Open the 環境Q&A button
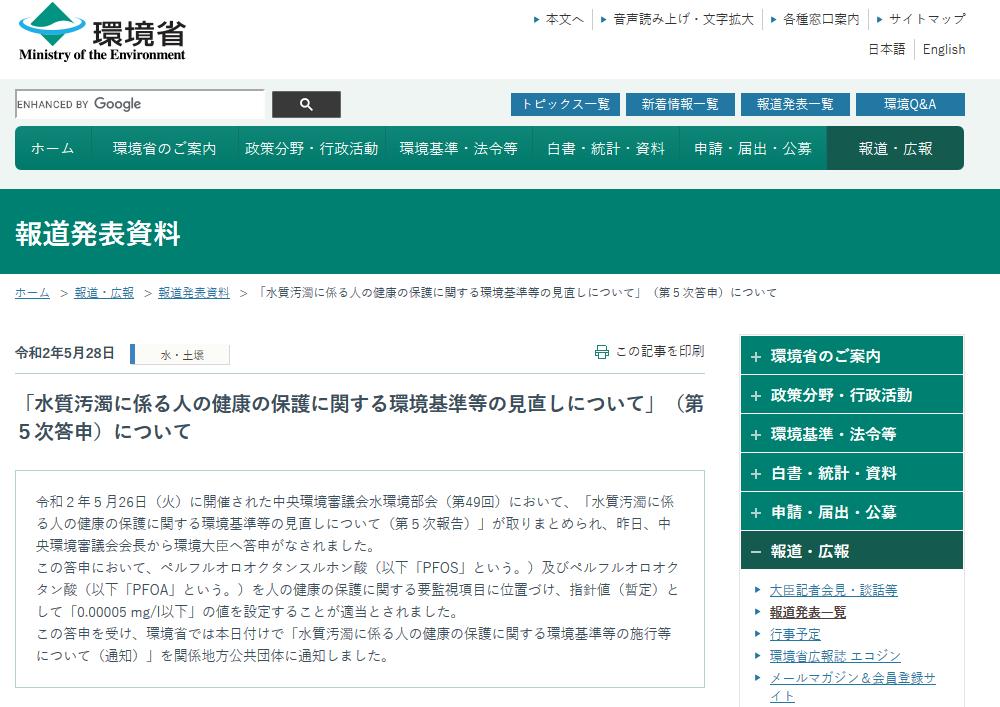 pos(910,104)
